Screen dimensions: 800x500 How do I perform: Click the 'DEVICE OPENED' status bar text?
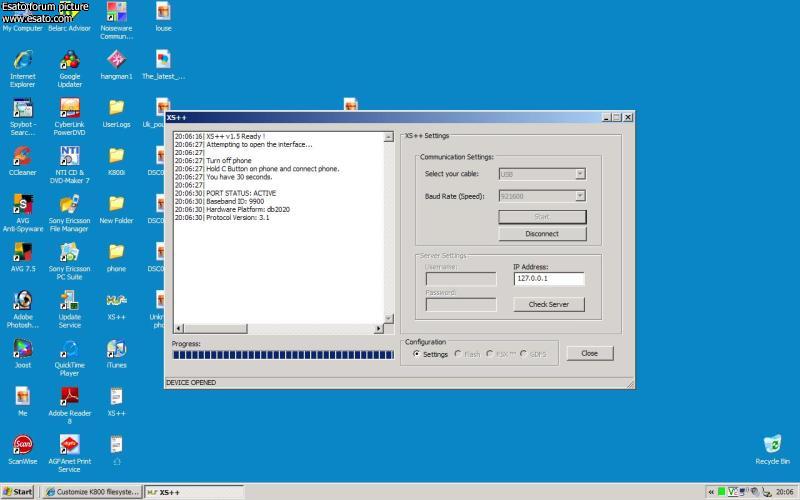[191, 383]
